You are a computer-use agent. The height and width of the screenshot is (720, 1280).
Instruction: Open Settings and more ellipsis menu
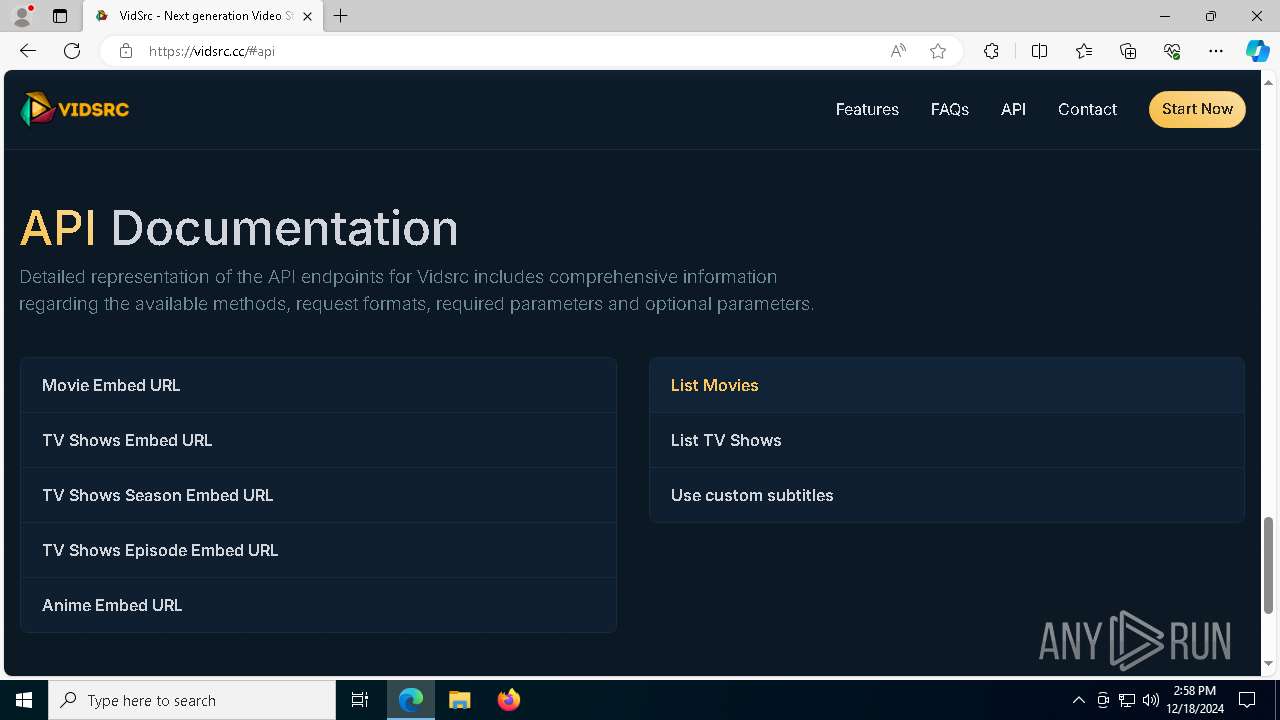click(1216, 51)
